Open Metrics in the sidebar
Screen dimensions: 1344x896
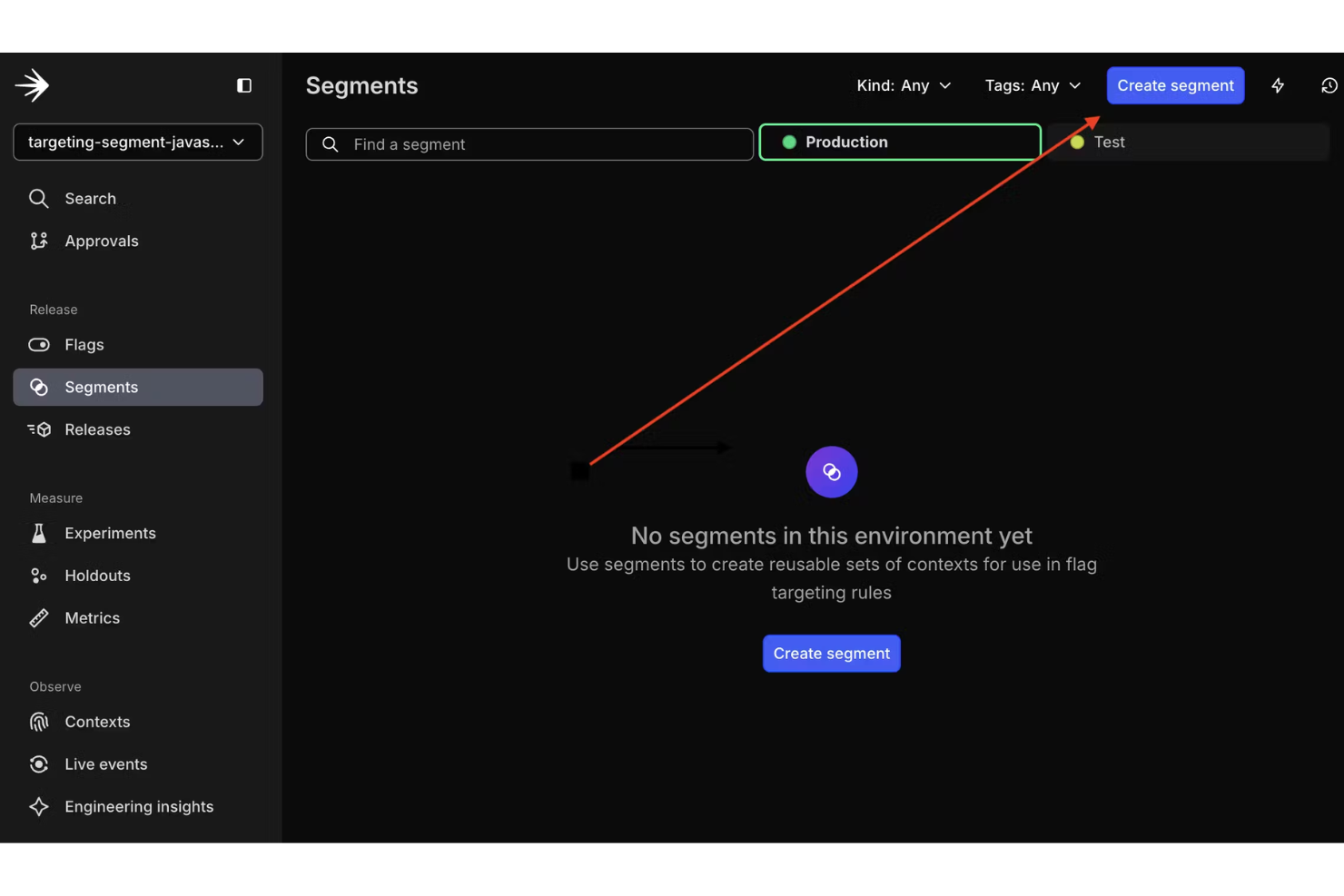pyautogui.click(x=138, y=618)
